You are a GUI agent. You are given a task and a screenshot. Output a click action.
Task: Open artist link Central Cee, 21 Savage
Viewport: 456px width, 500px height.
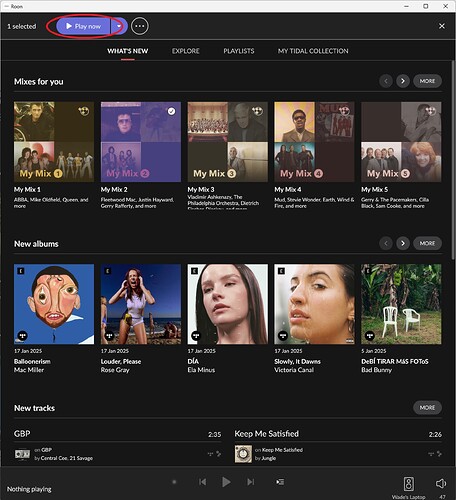click(x=67, y=458)
